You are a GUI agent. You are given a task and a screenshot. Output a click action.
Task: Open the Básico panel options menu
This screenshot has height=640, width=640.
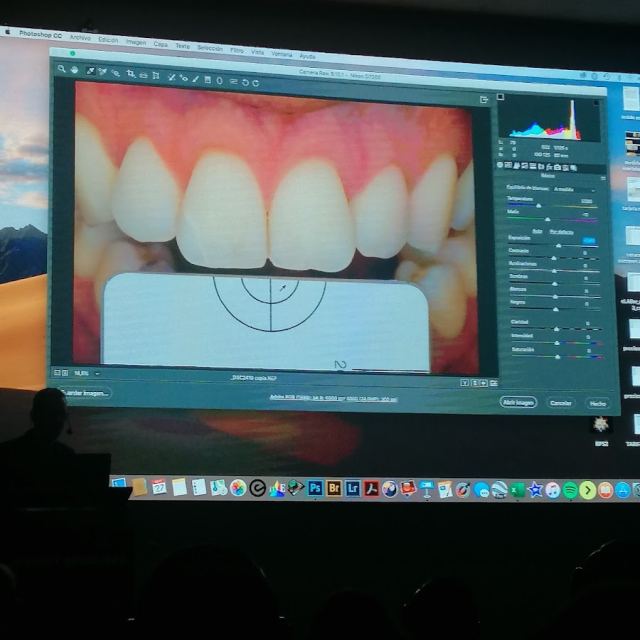(603, 178)
